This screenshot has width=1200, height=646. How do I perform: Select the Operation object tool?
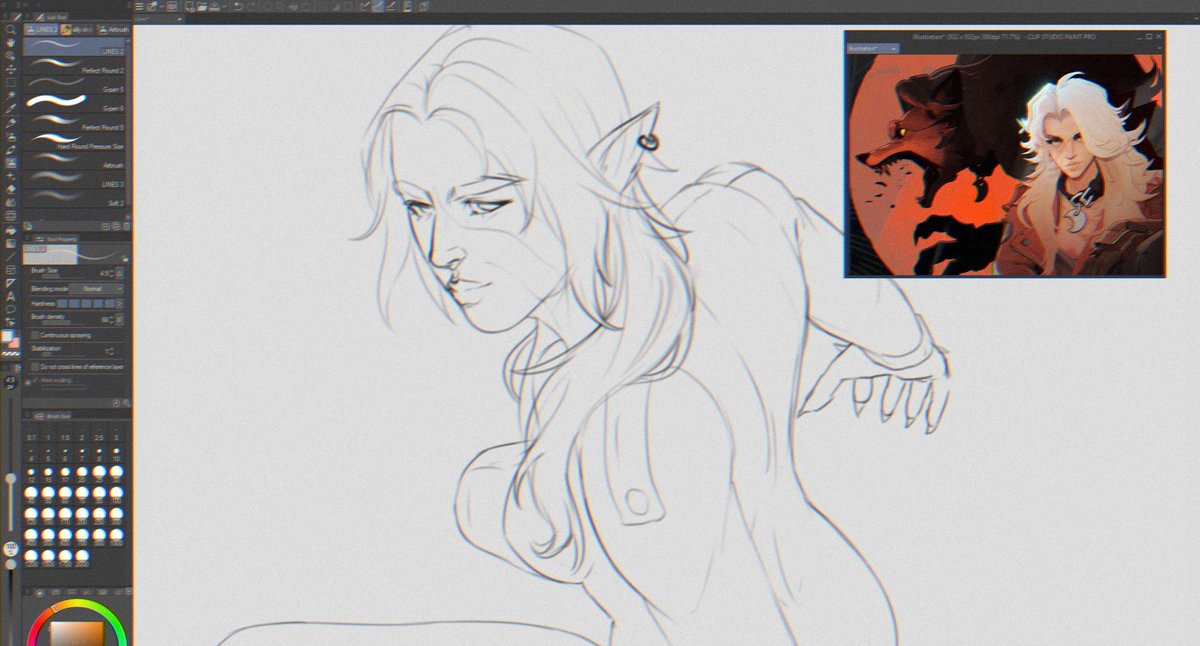(10, 55)
